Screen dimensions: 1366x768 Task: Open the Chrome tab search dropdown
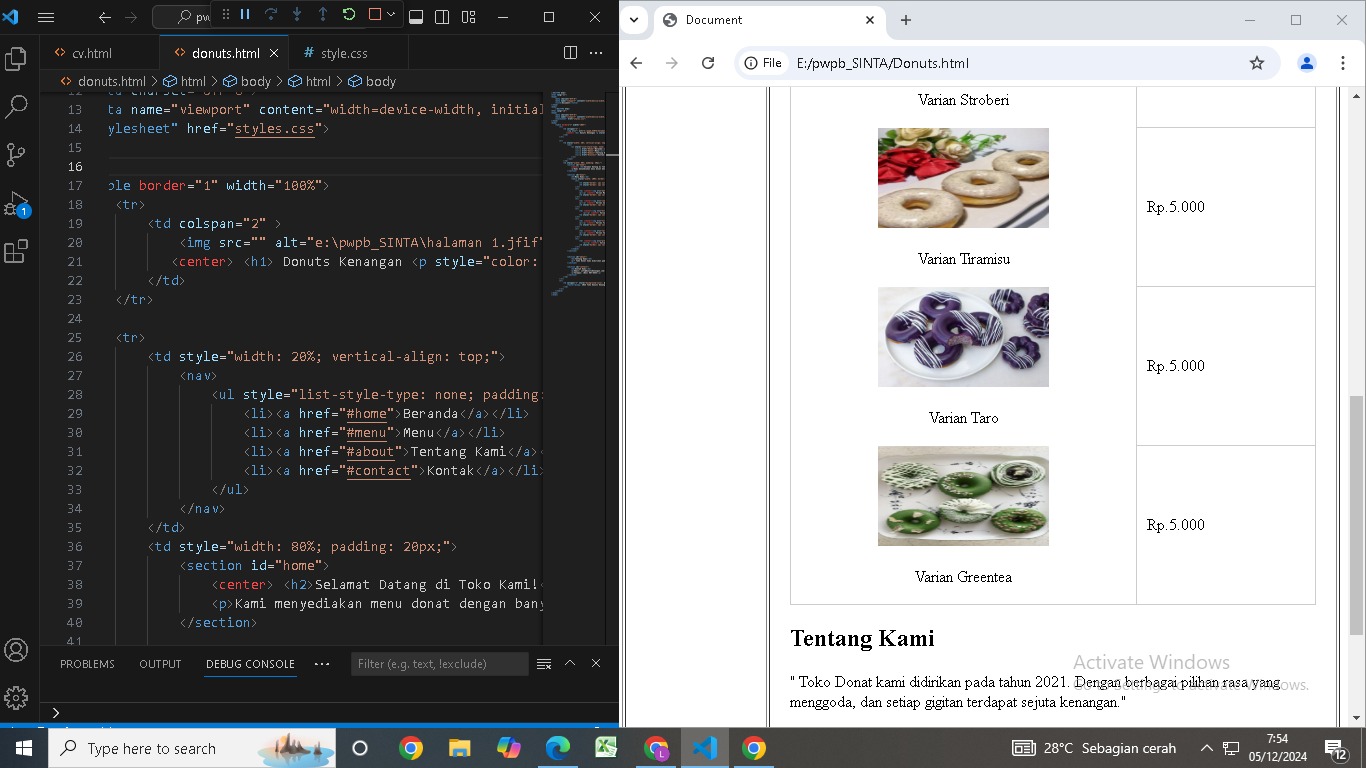pos(634,20)
